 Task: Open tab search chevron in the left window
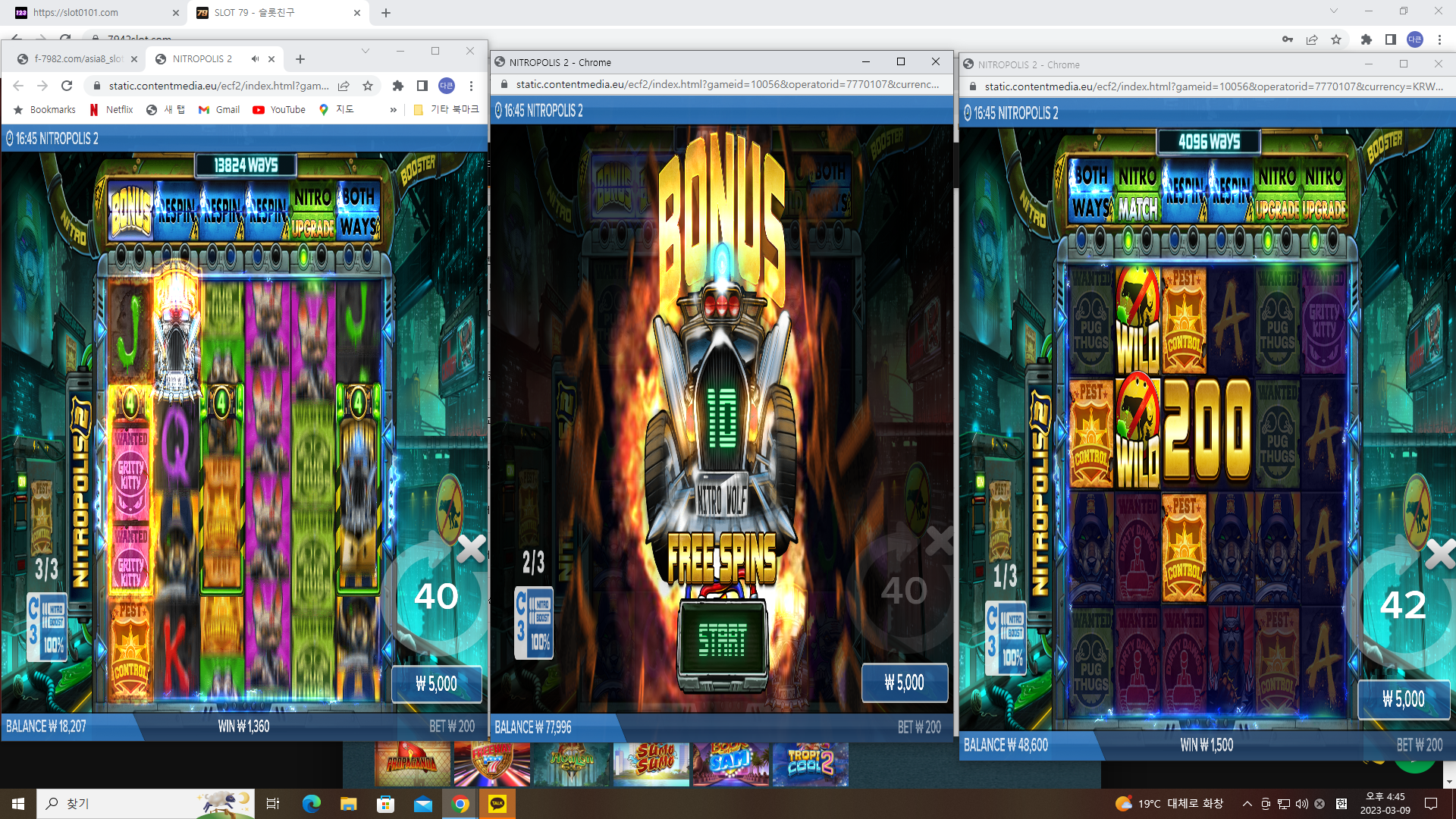pyautogui.click(x=365, y=51)
